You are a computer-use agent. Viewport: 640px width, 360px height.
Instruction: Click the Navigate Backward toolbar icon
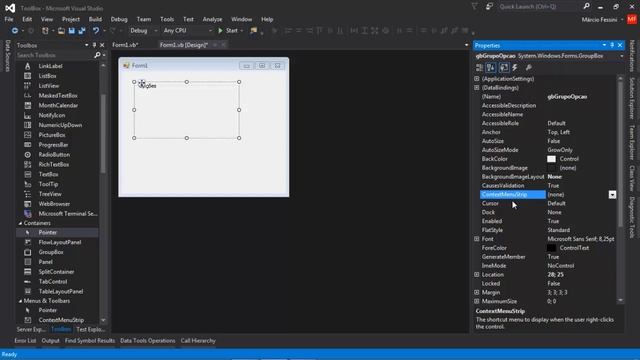15,31
